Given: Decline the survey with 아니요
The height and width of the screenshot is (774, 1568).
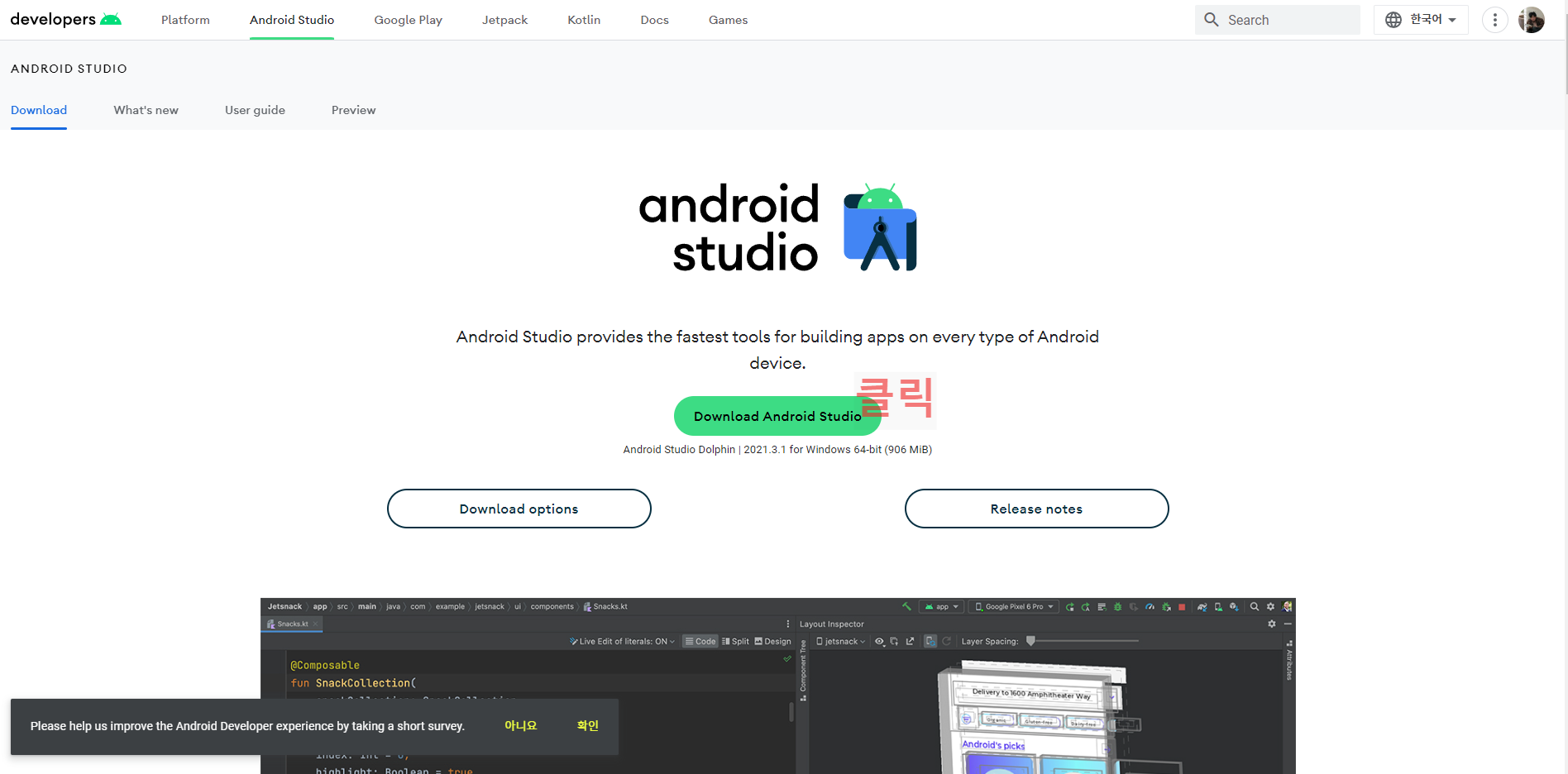Looking at the screenshot, I should 520,726.
